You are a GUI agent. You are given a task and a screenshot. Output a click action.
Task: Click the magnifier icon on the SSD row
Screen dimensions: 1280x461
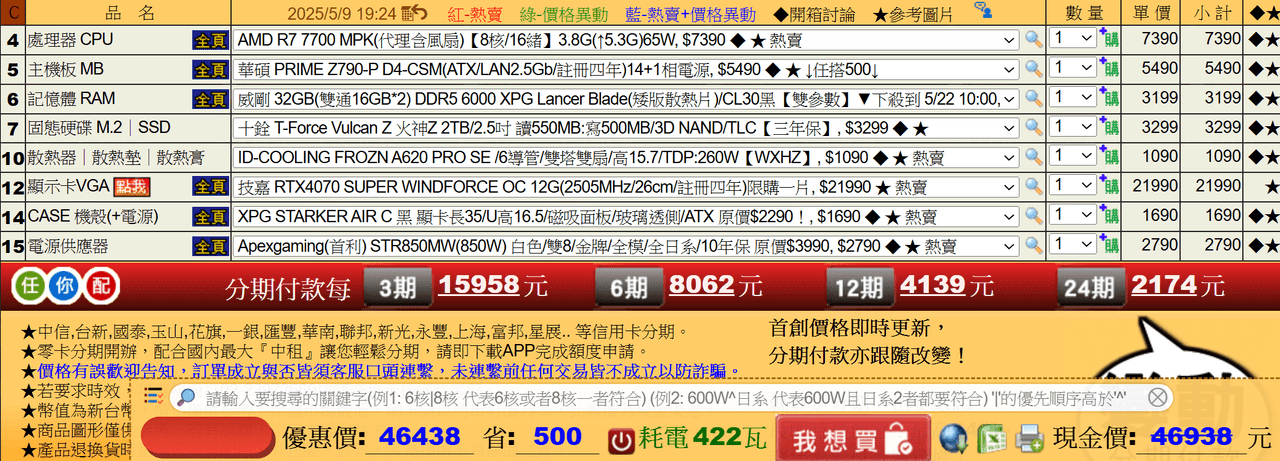1033,128
